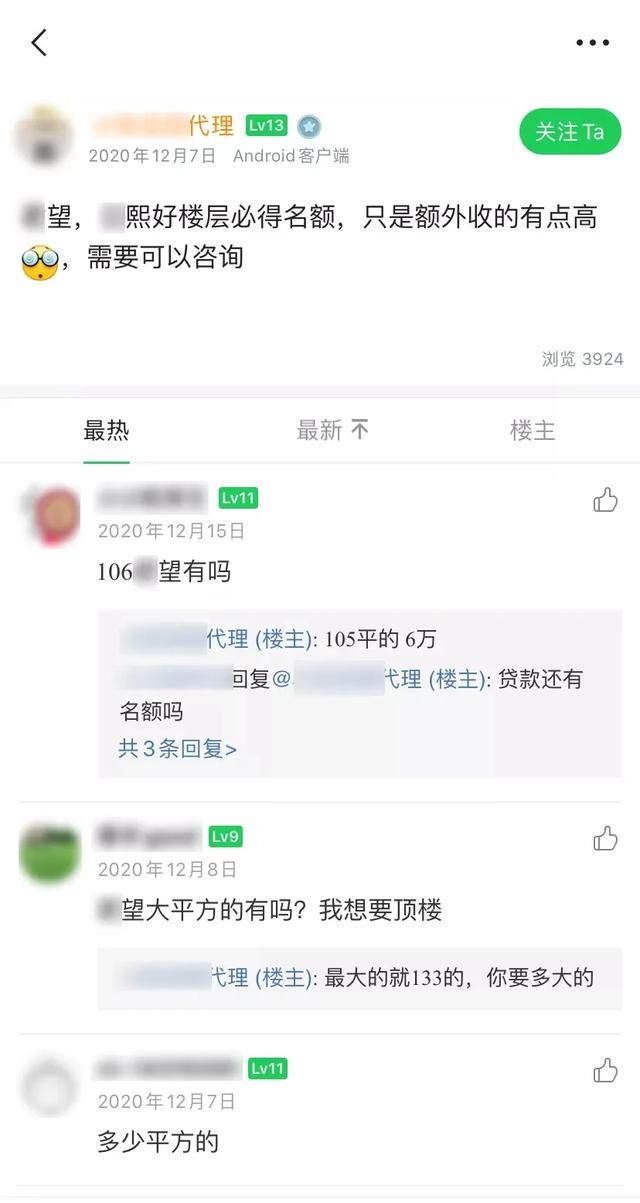Tap the back arrow at top
Viewport: 640px width, 1203px height.
point(39,43)
